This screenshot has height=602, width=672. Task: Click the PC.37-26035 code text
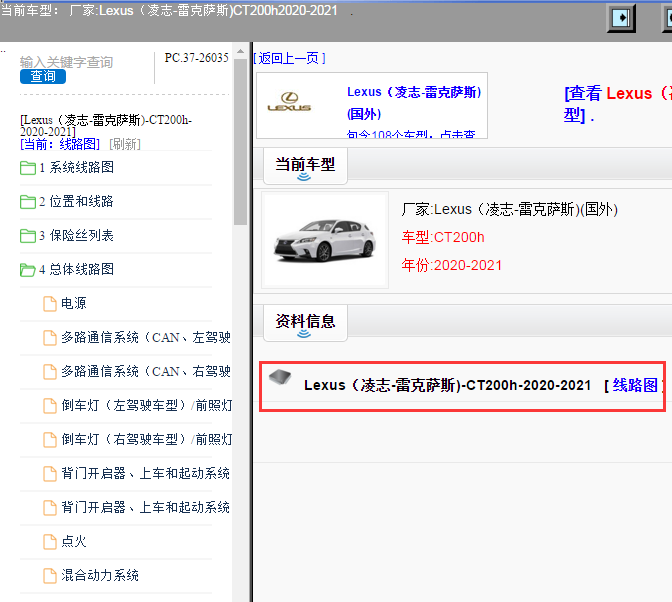point(196,57)
